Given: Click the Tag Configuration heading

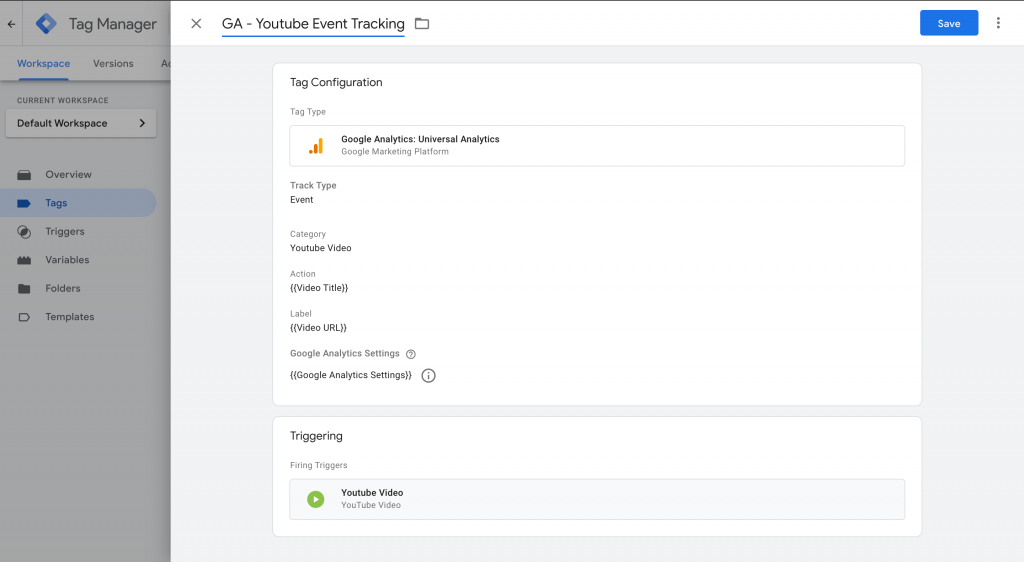Looking at the screenshot, I should coord(336,82).
